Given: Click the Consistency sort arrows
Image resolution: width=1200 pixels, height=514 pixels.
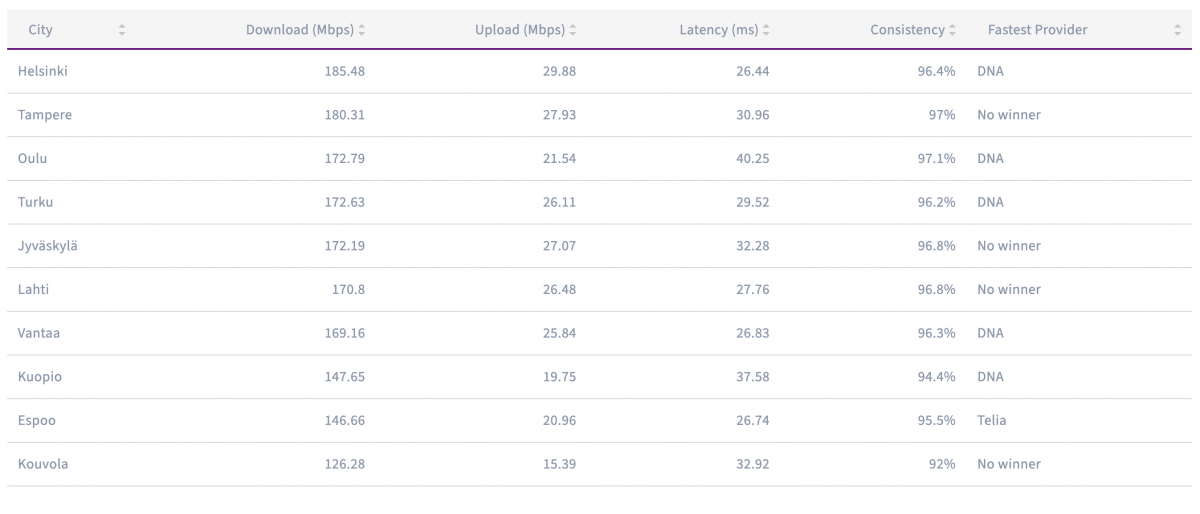Looking at the screenshot, I should coord(953,30).
